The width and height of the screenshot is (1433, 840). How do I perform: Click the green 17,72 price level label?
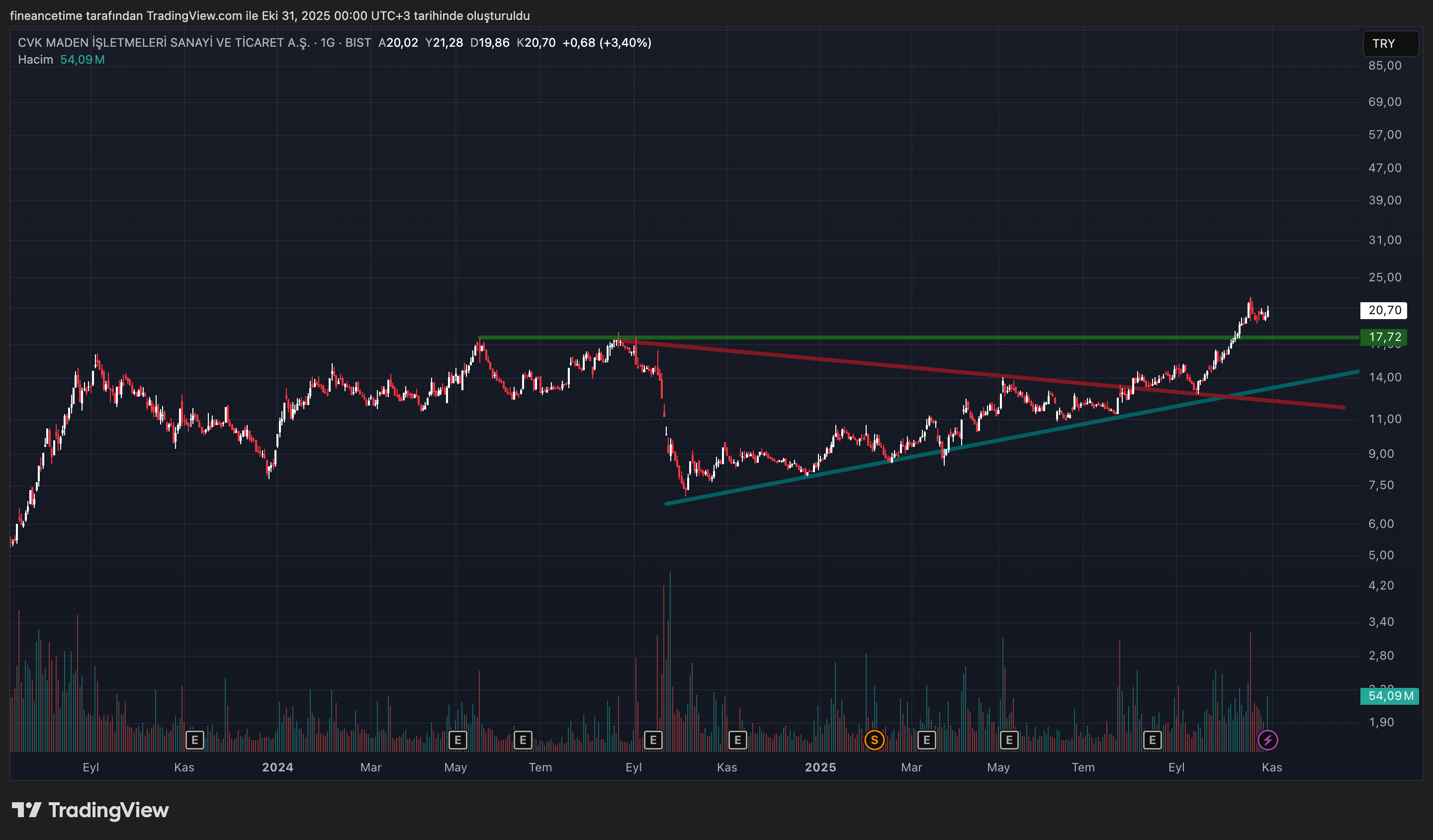(1384, 337)
